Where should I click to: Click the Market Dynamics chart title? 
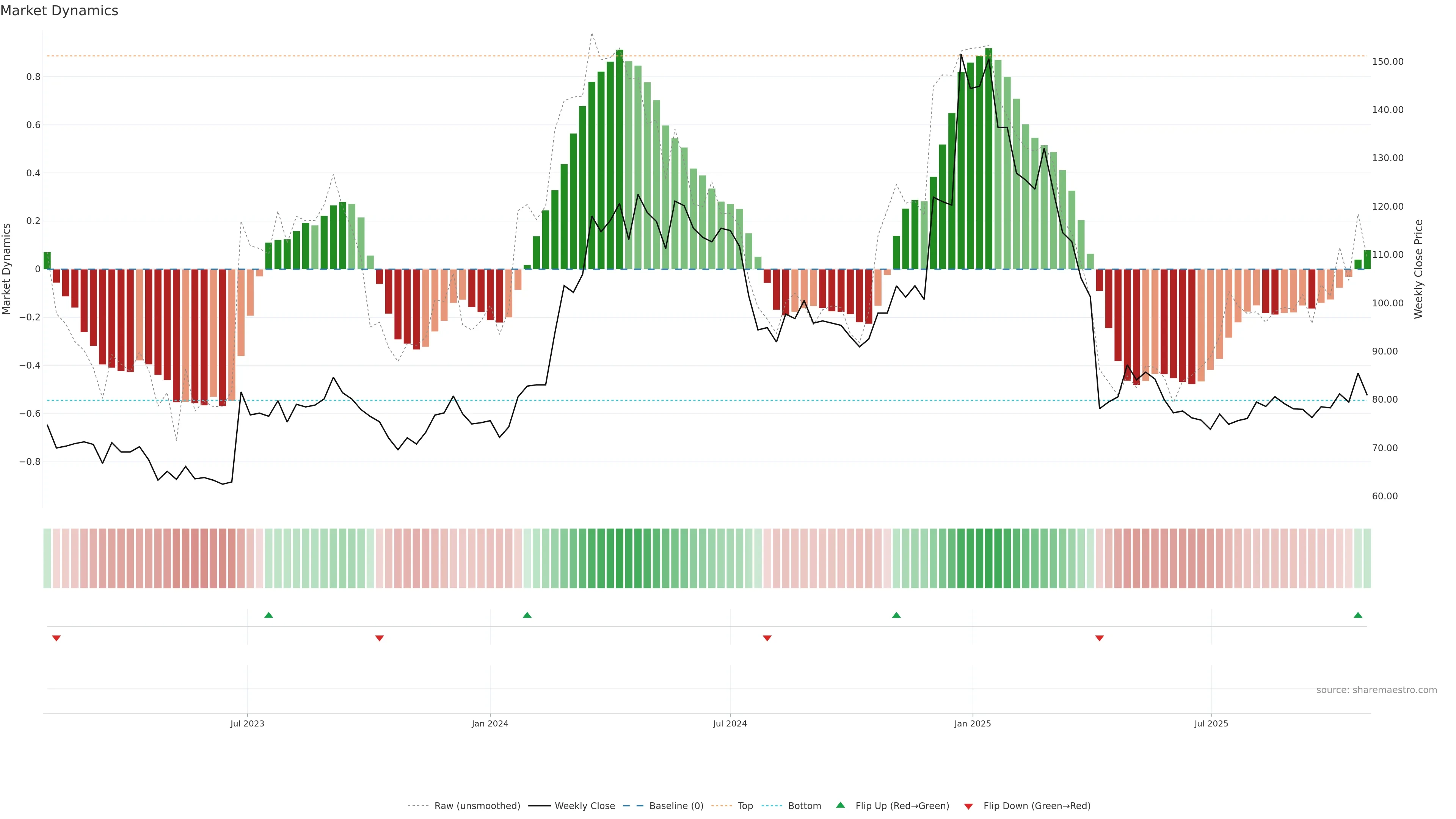(x=60, y=11)
